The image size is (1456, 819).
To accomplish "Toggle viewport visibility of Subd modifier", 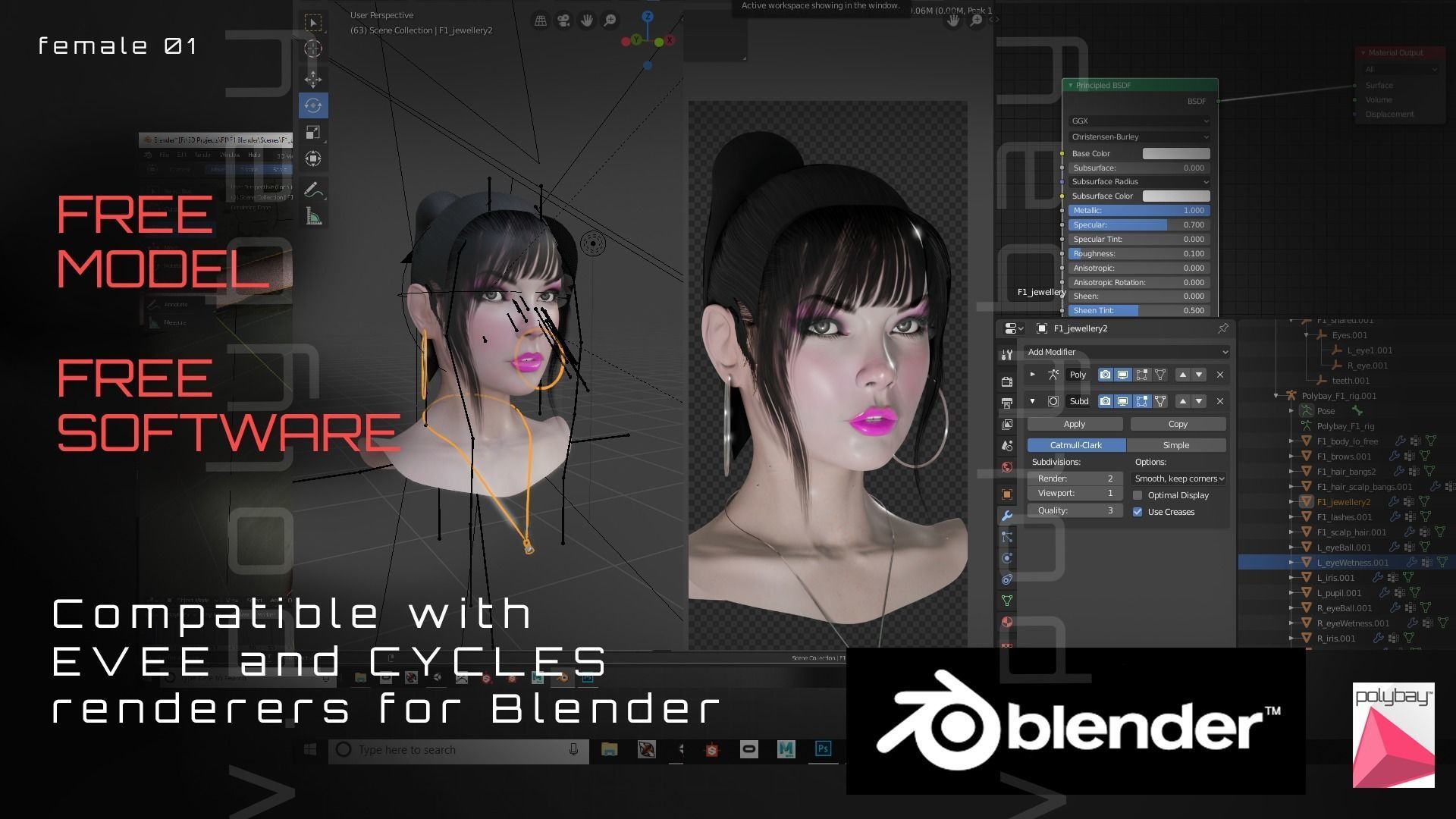I will [x=1123, y=401].
